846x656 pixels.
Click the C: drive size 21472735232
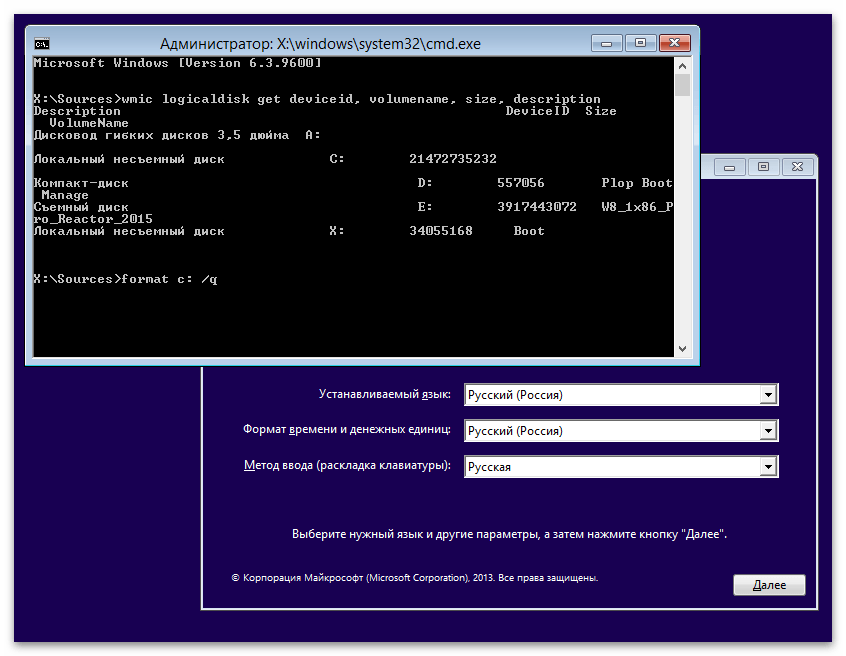453,159
